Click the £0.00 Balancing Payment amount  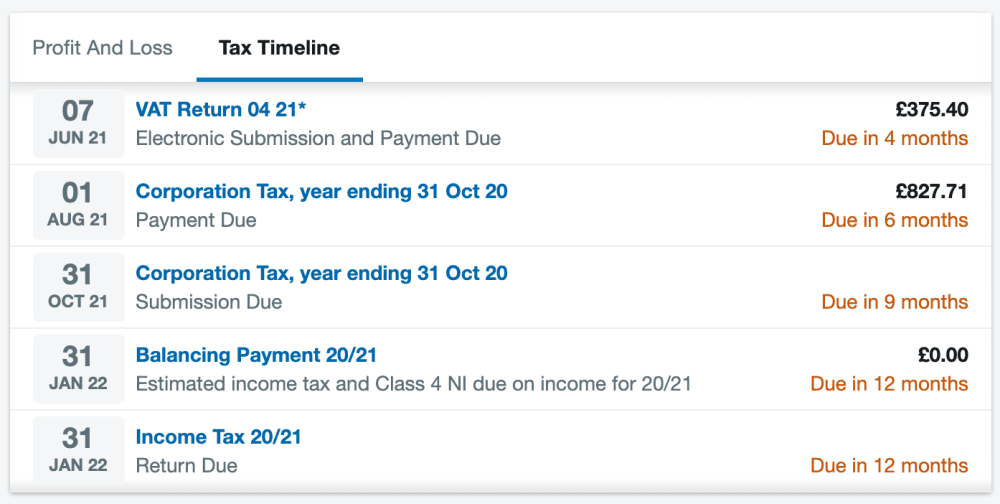click(x=943, y=355)
